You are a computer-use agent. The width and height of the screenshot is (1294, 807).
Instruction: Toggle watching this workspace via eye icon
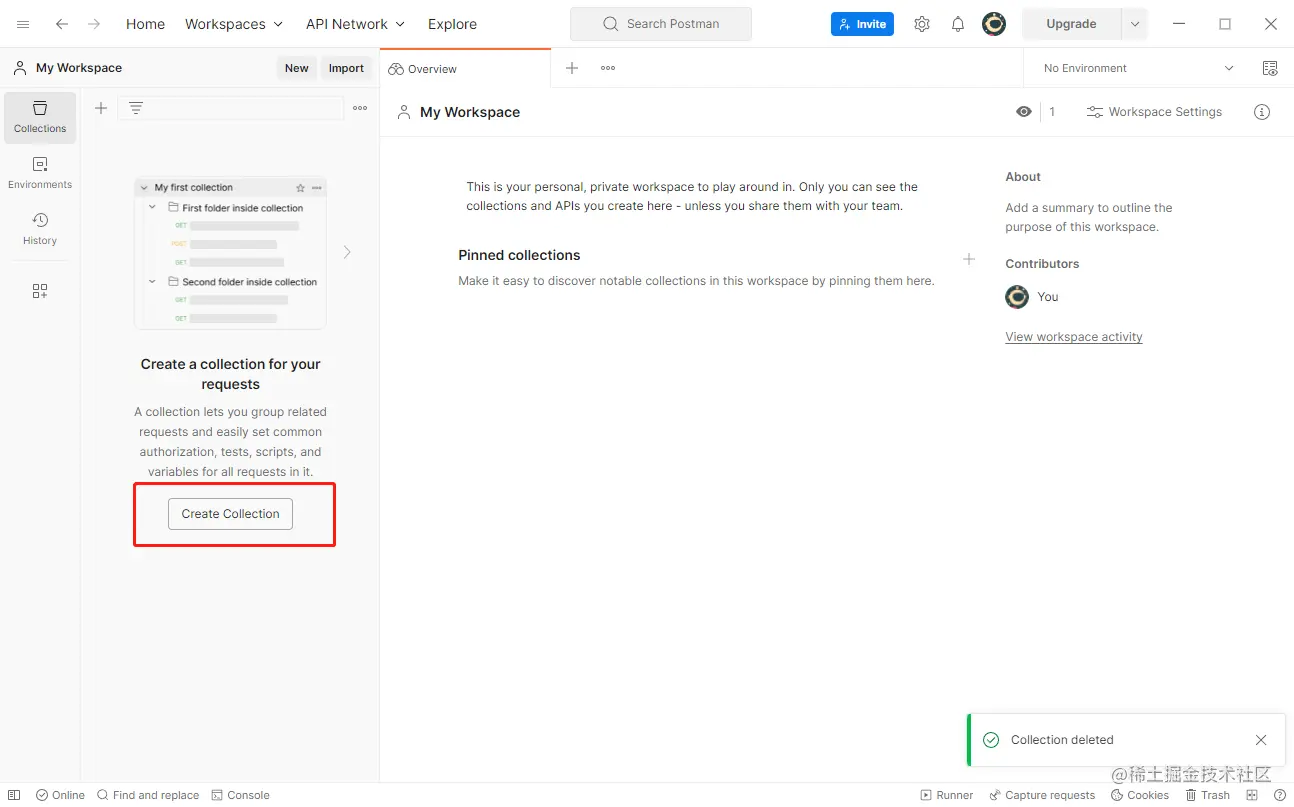point(1023,111)
